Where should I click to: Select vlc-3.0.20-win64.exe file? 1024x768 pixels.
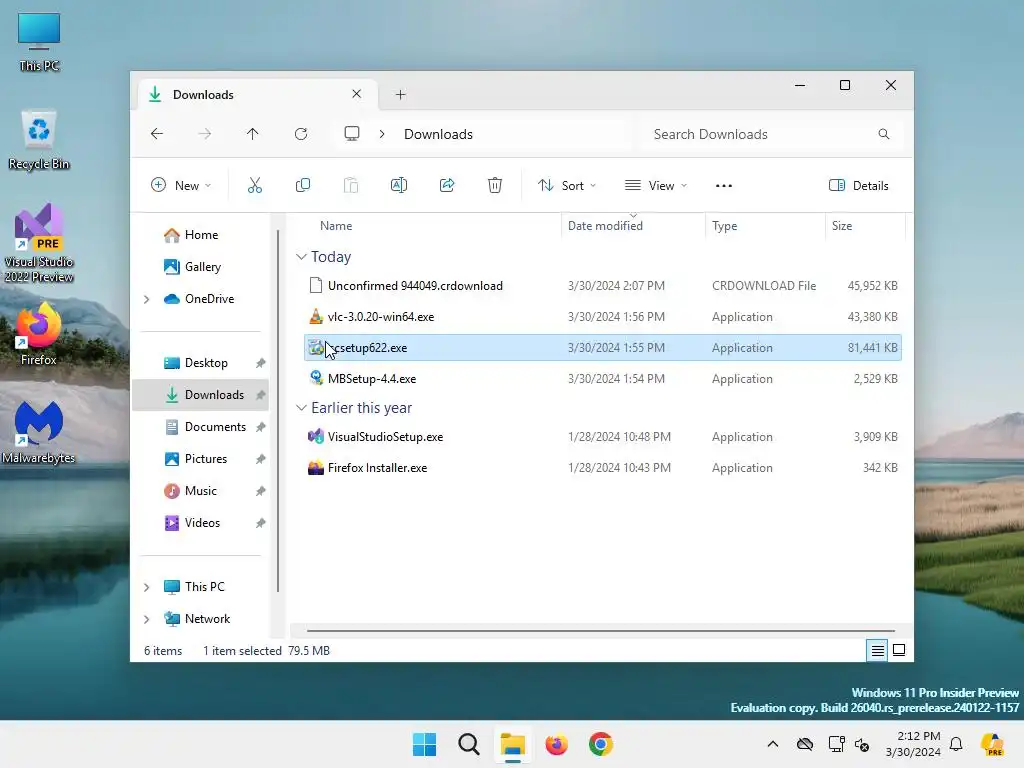coord(603,317)
